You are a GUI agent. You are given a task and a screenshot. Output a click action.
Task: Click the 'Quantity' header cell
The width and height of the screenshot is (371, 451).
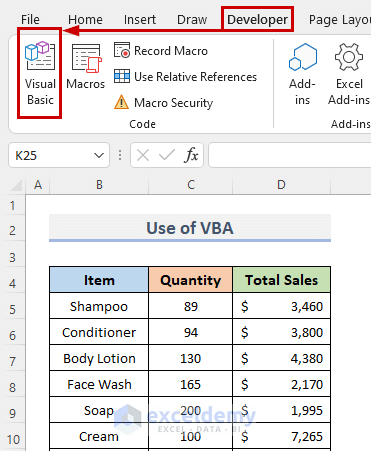(x=191, y=280)
